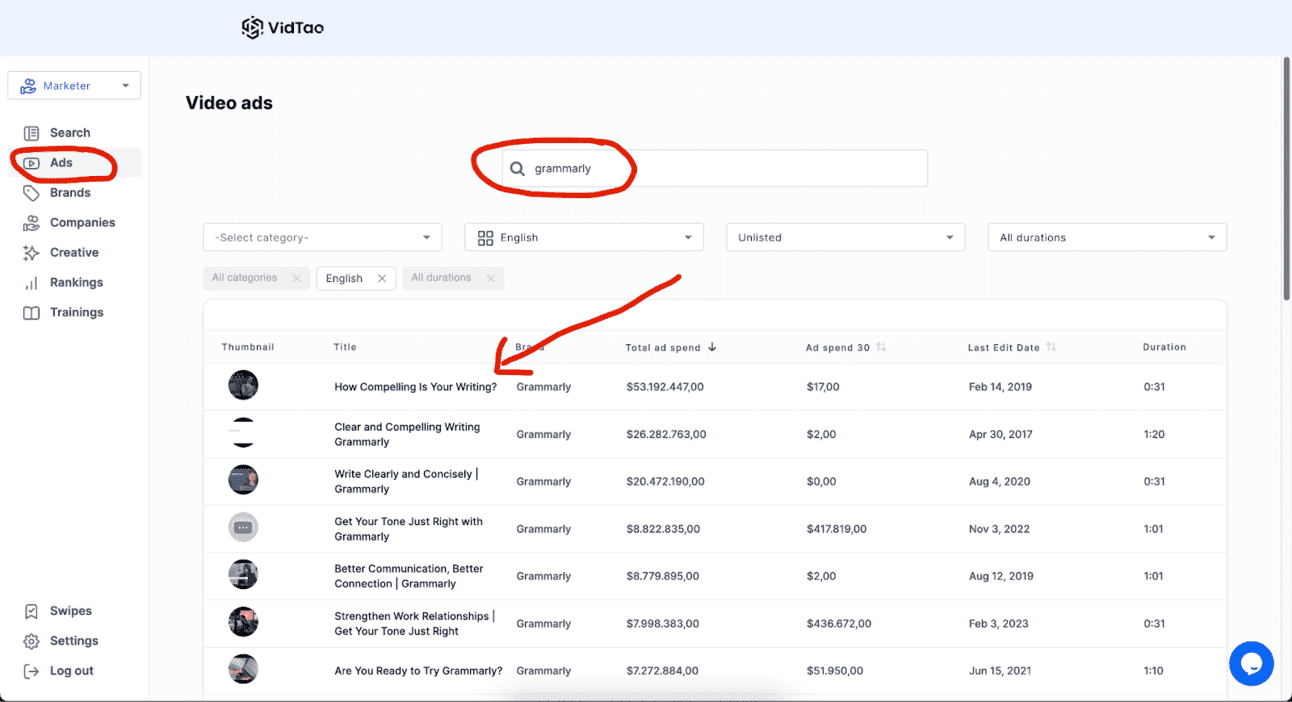
Task: Click the Creative sparkle icon in sidebar
Action: (x=31, y=253)
